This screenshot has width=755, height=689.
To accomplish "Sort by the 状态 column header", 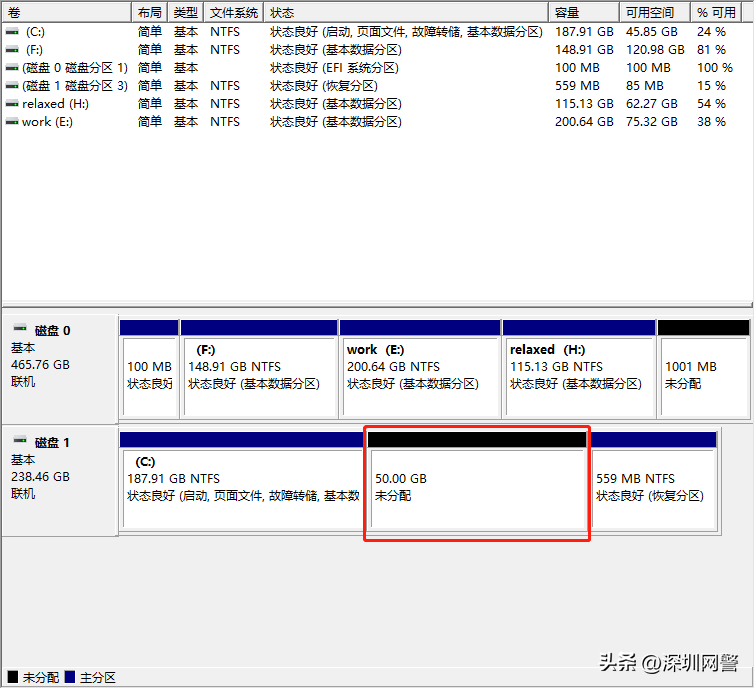I will pos(406,12).
